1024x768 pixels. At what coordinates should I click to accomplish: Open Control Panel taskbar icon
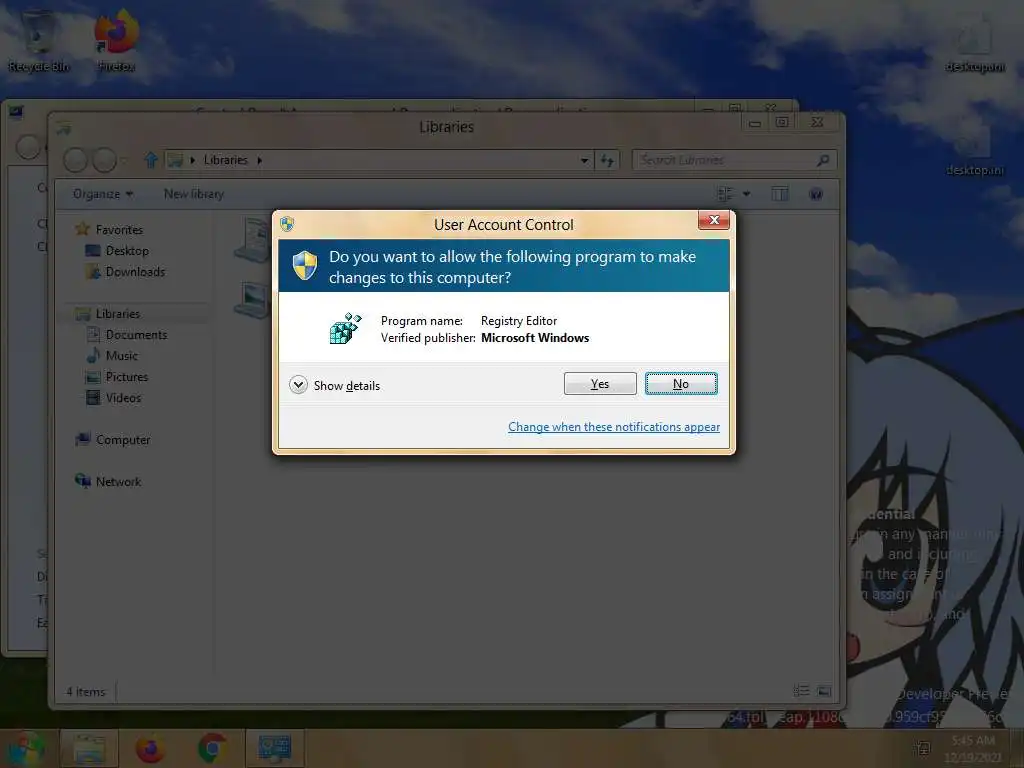[x=274, y=748]
